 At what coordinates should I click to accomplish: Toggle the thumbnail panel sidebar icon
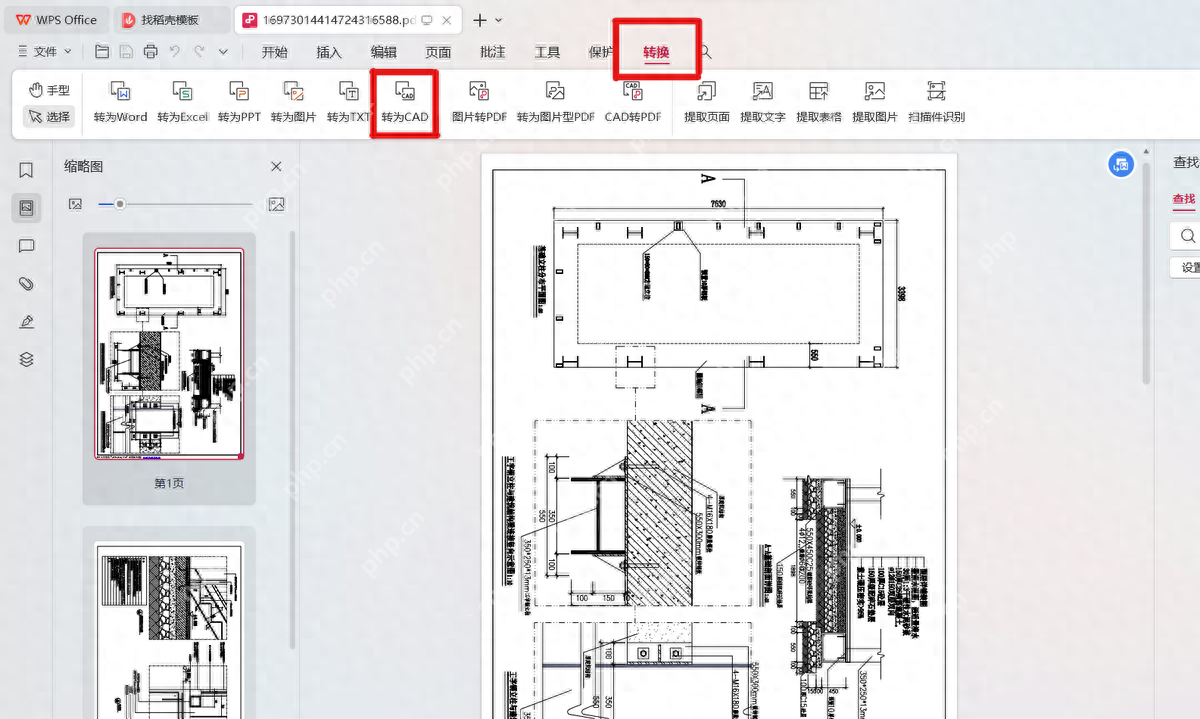(x=27, y=208)
